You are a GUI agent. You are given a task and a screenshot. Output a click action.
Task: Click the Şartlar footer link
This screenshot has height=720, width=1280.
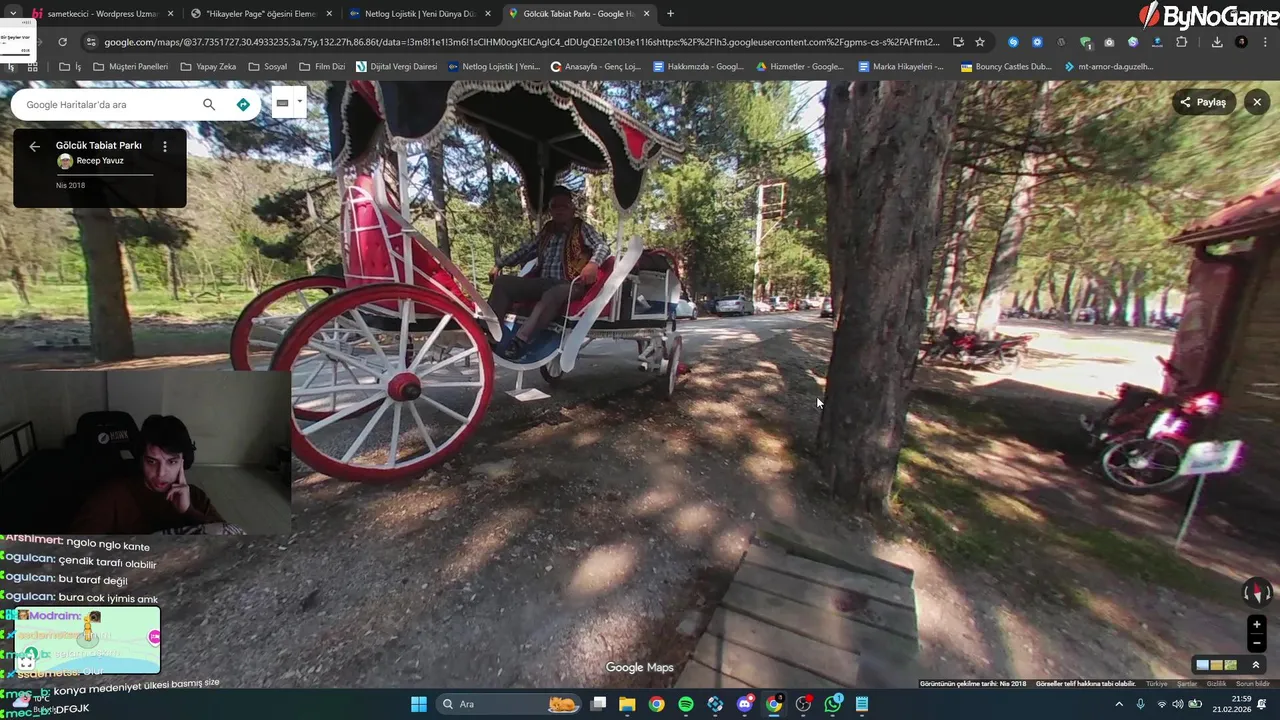[x=1187, y=684]
